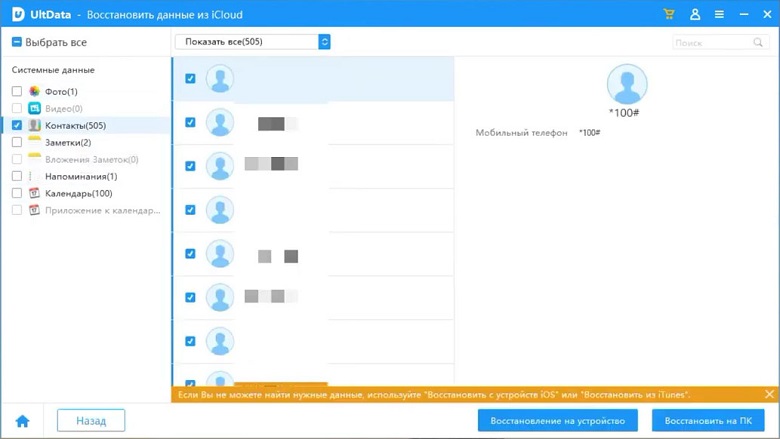Viewport: 780px width, 439px height.
Task: Select Контакты(505) in the sidebar
Action: 76,125
